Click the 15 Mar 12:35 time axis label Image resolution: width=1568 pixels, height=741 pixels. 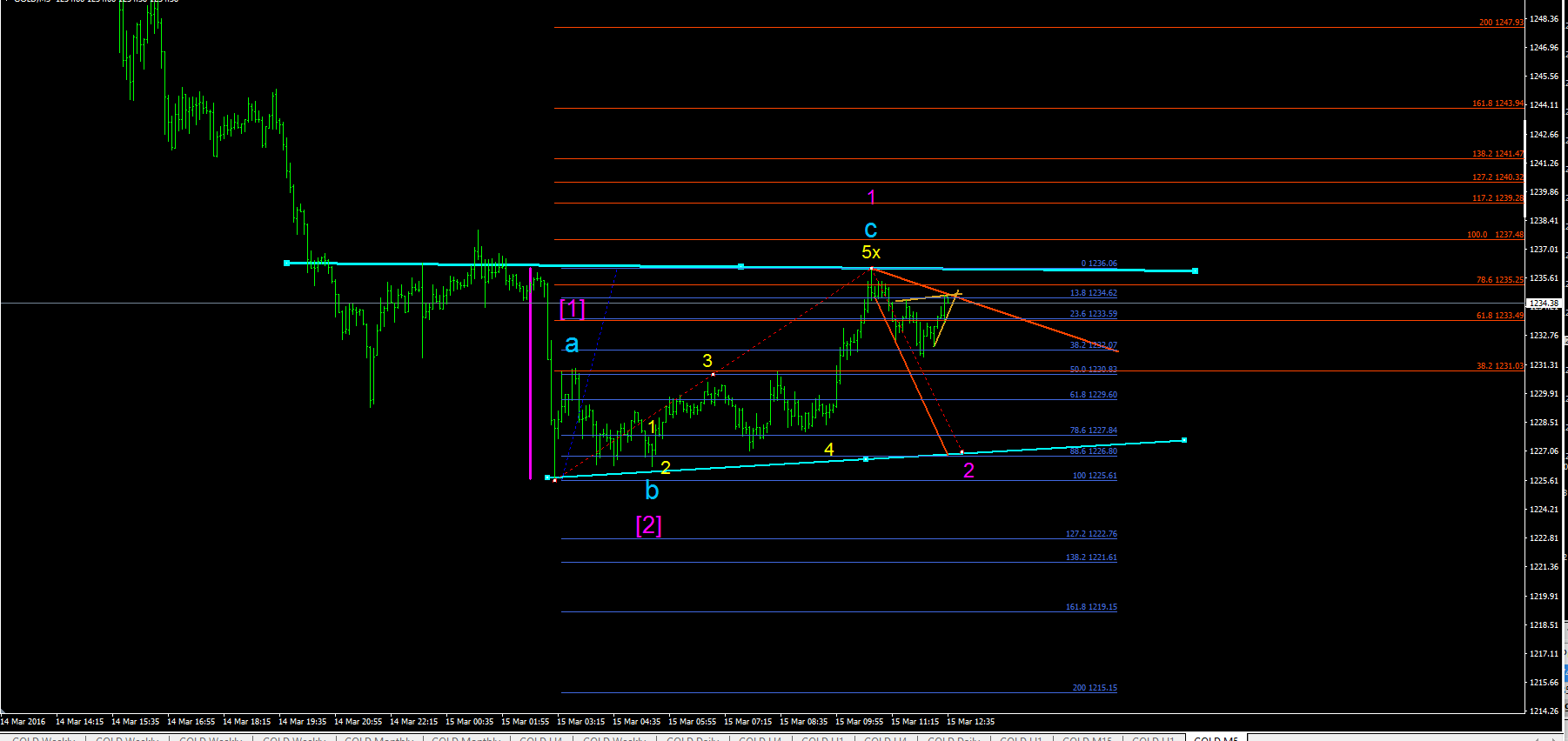tap(970, 722)
